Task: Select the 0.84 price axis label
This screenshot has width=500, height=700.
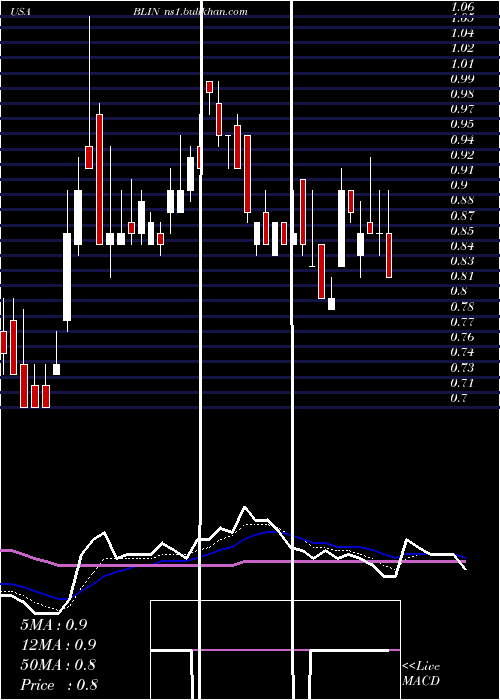Action: tap(462, 246)
